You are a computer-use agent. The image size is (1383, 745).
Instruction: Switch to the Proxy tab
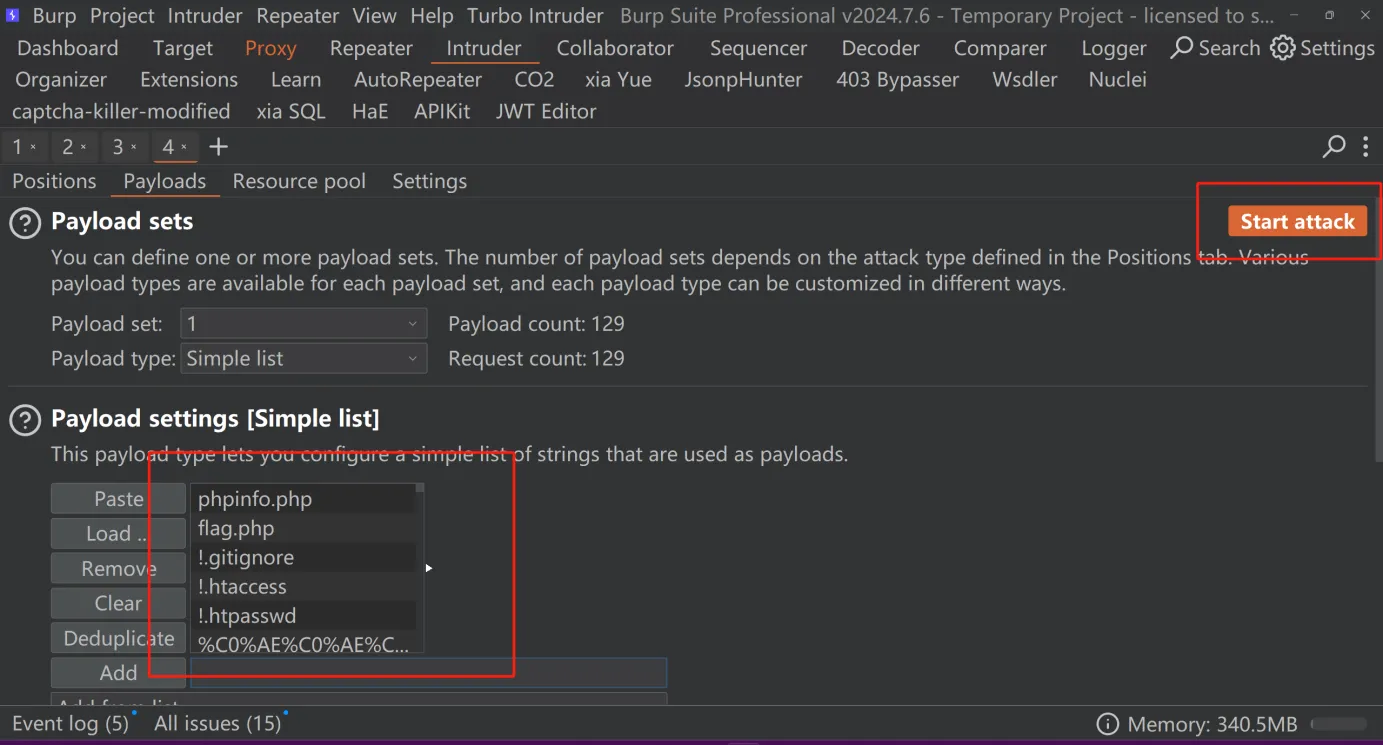point(270,48)
